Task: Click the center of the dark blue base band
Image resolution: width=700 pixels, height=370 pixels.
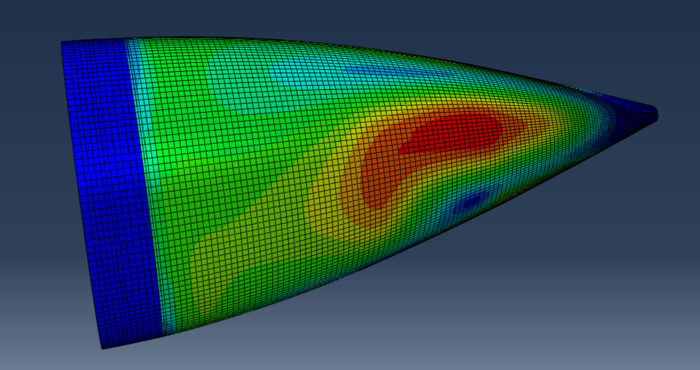Action: (x=111, y=192)
